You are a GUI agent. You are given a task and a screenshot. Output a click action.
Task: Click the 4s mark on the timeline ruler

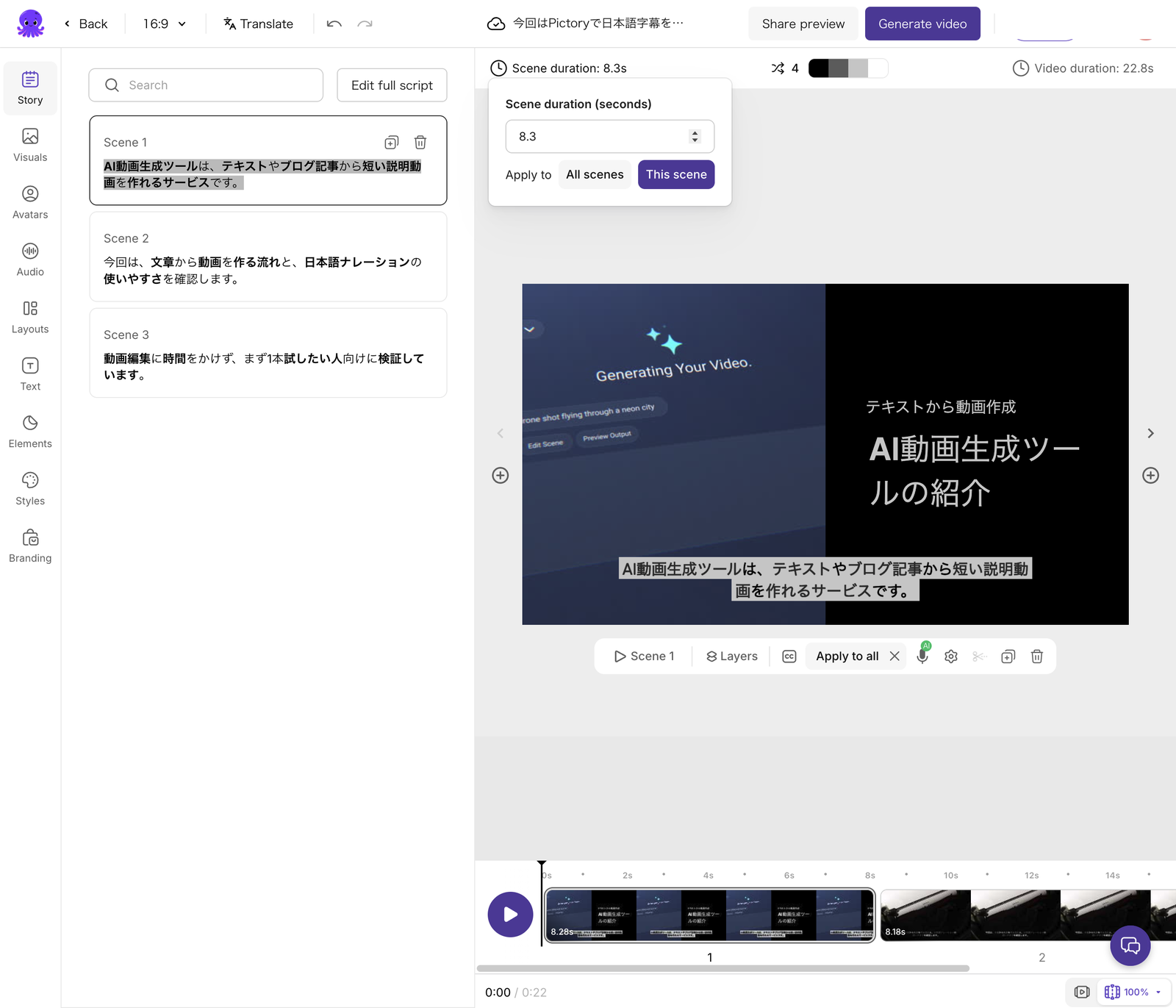[708, 876]
